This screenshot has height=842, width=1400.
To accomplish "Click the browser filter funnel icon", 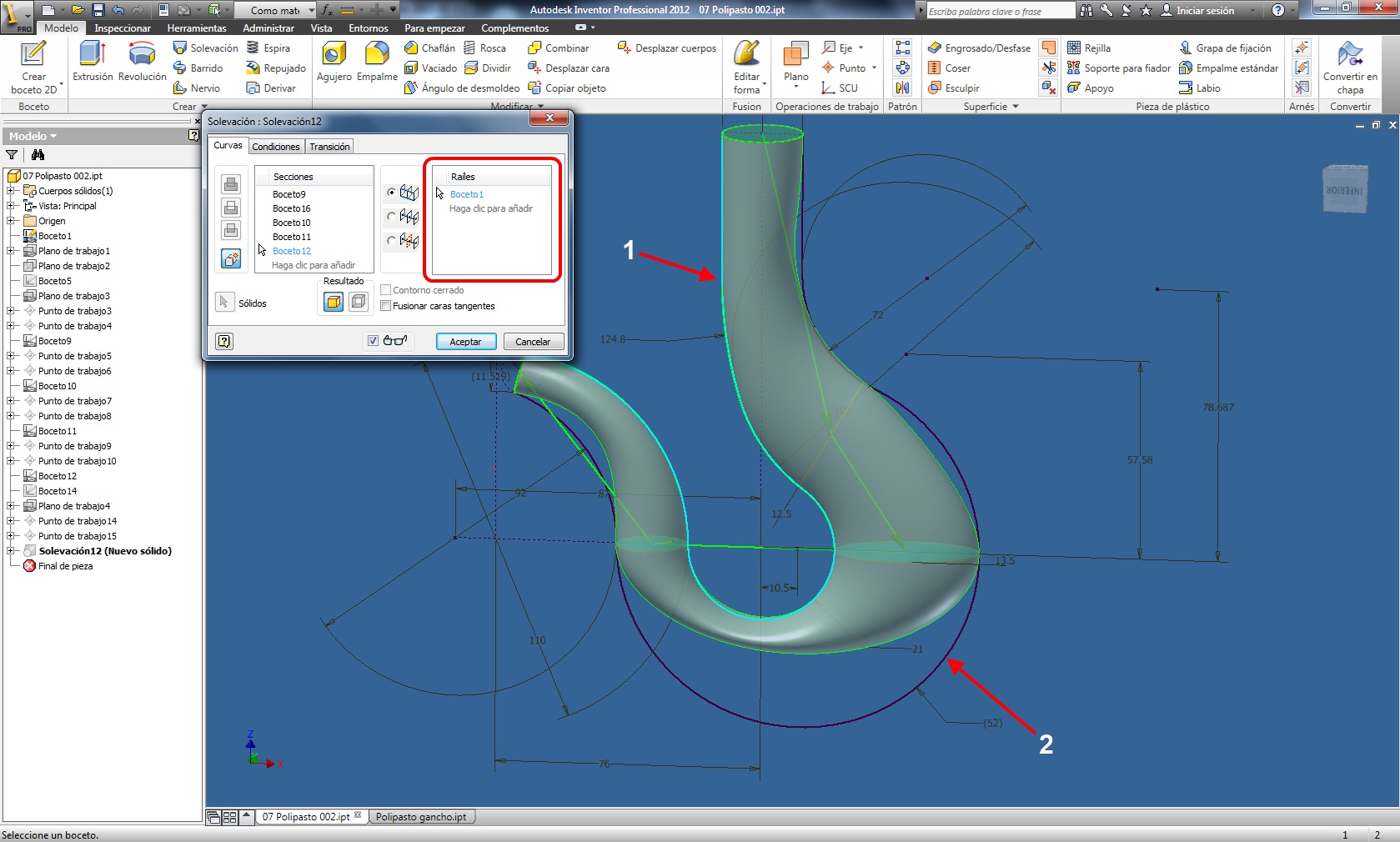I will (12, 154).
